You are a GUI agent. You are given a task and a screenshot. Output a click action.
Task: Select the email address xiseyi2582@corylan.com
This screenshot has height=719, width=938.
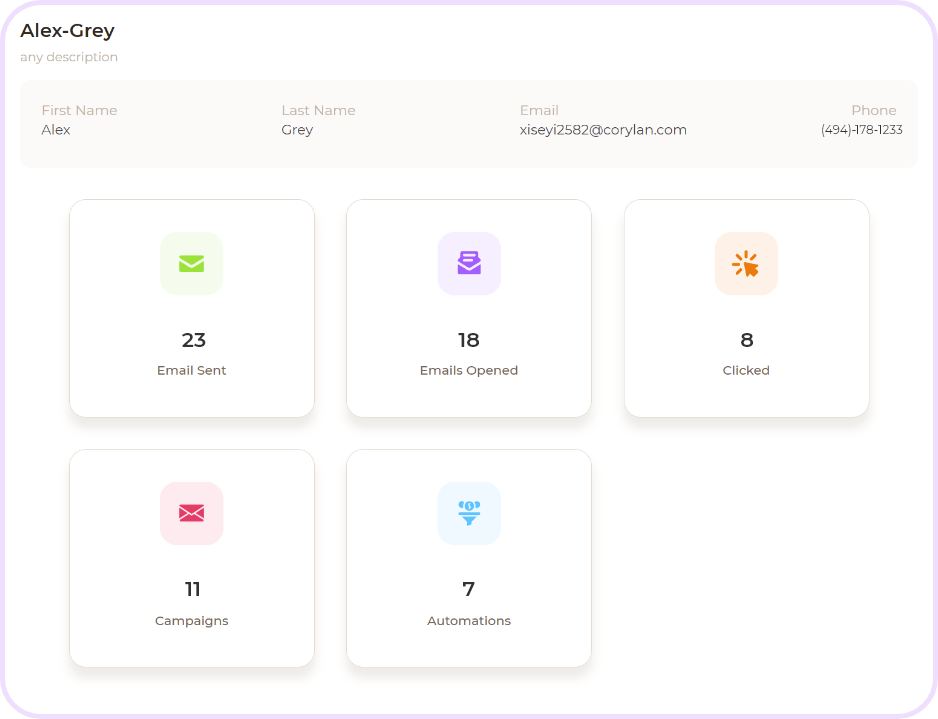click(x=603, y=130)
